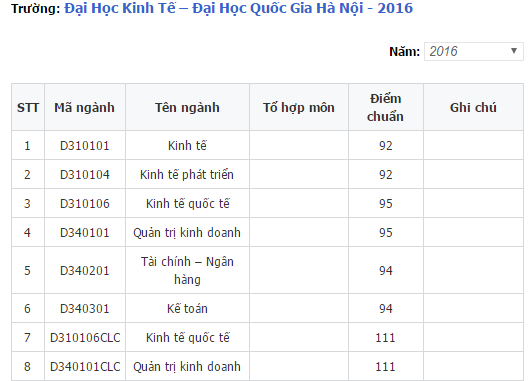Select score 94 for Tài chính – Ngân hàng
The width and height of the screenshot is (529, 381).
click(x=386, y=270)
